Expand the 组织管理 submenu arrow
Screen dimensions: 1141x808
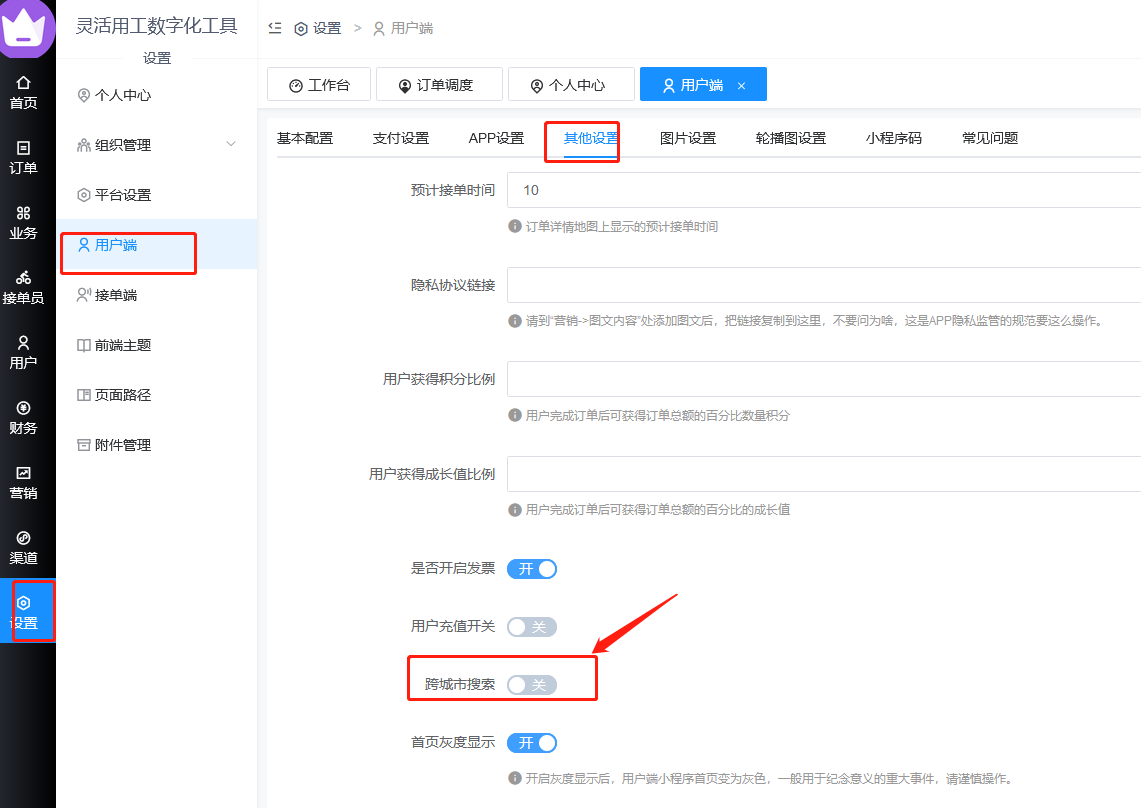click(x=231, y=144)
